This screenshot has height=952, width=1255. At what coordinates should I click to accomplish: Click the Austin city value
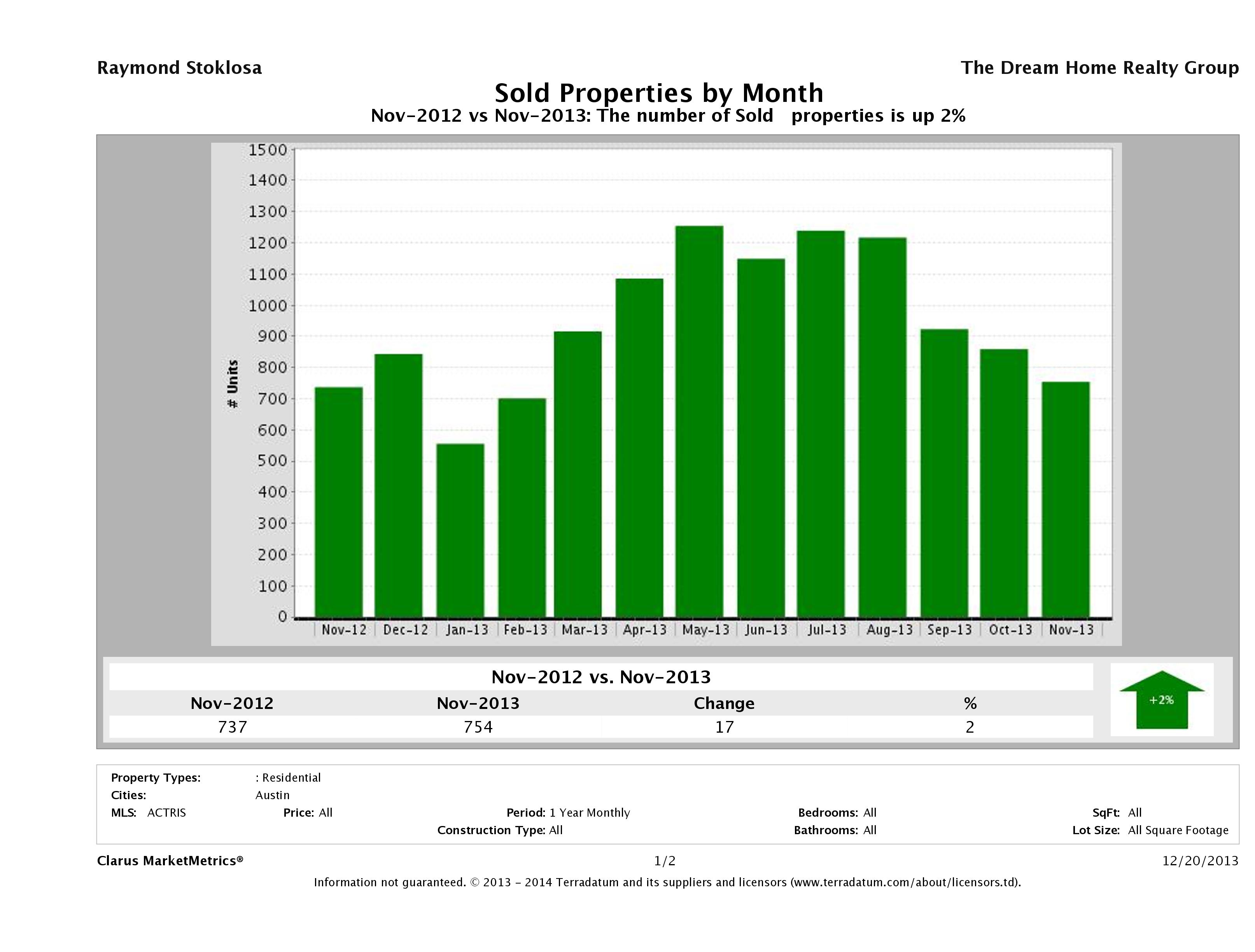[x=272, y=795]
